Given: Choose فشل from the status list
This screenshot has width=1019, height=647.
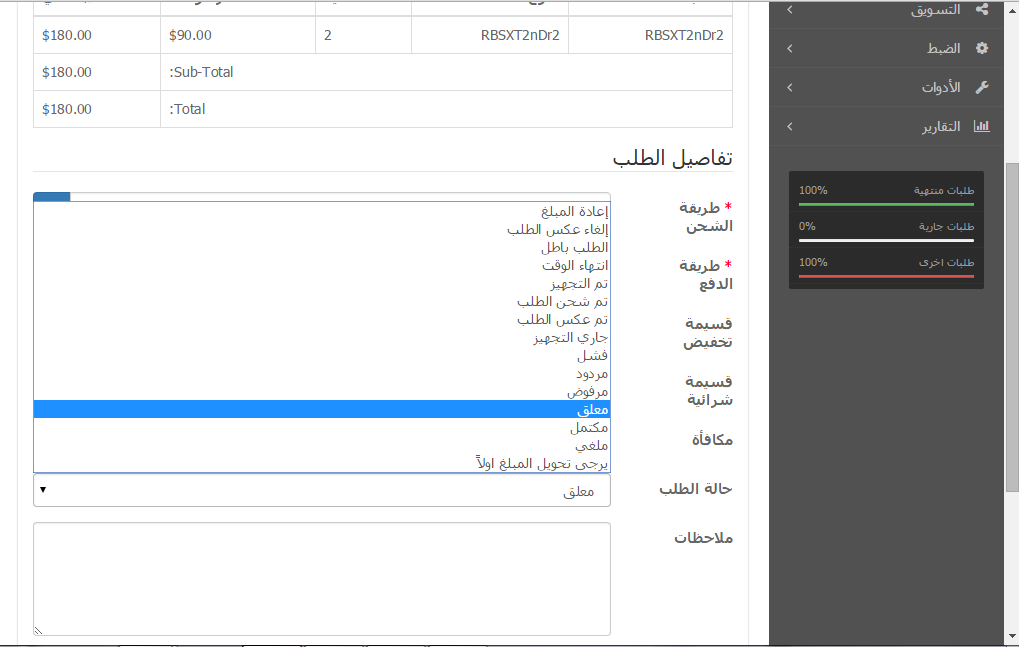Looking at the screenshot, I should 322,356.
